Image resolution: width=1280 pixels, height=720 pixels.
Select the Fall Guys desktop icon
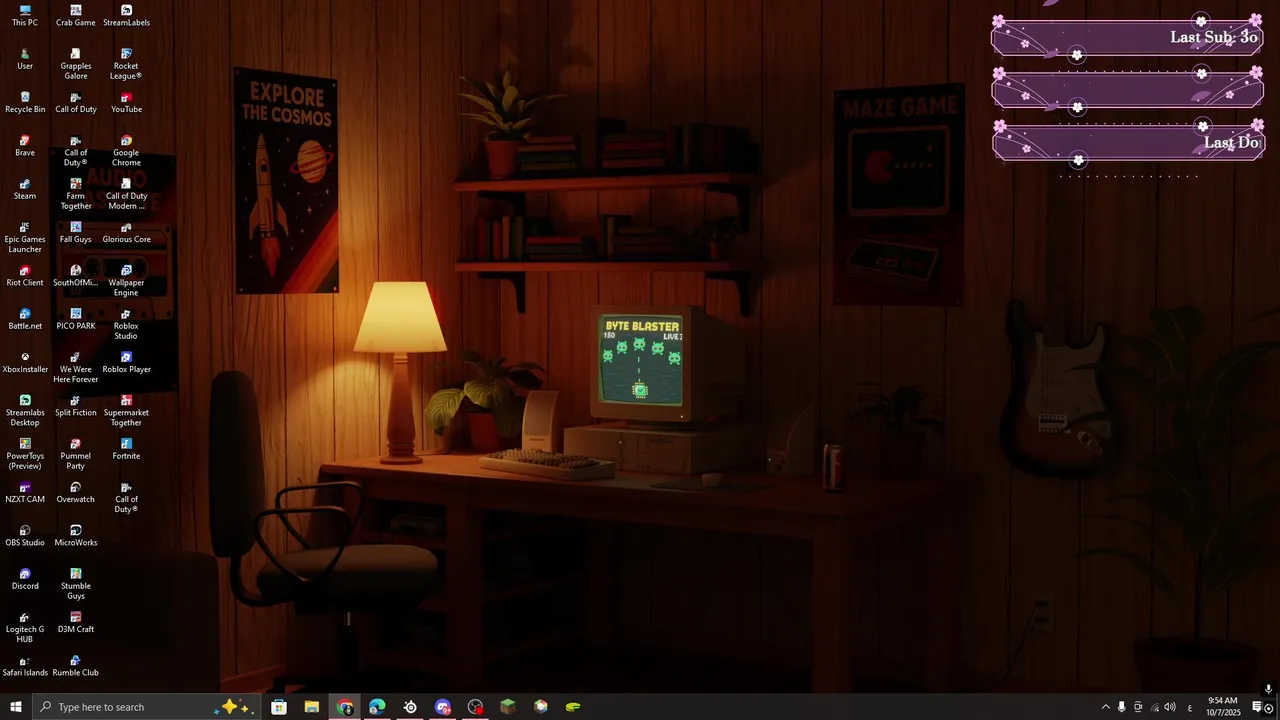[76, 233]
